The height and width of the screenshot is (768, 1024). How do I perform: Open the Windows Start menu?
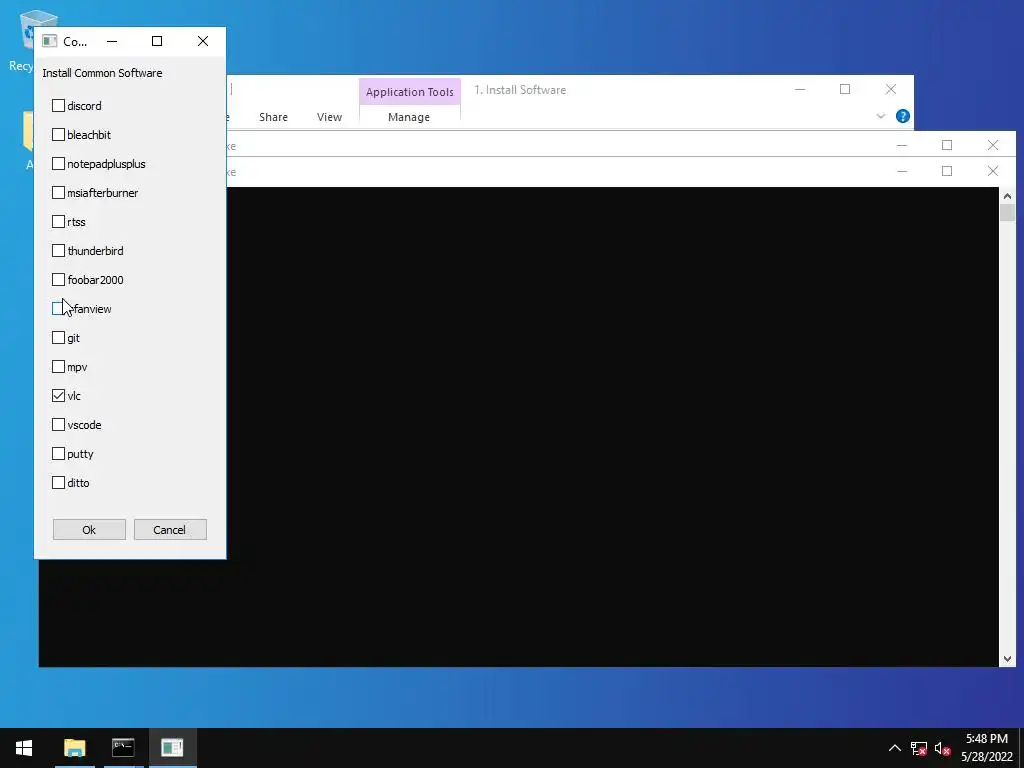tap(24, 748)
